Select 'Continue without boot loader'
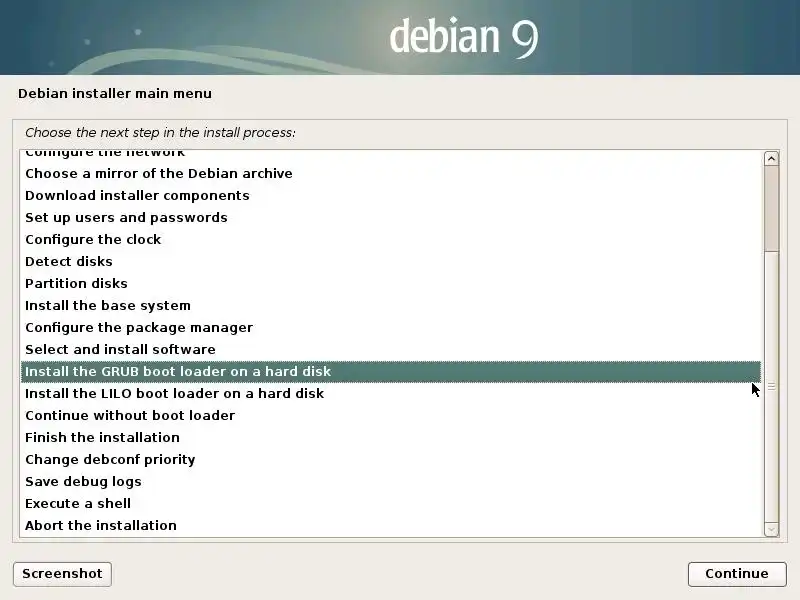This screenshot has width=800, height=600. tap(391, 415)
